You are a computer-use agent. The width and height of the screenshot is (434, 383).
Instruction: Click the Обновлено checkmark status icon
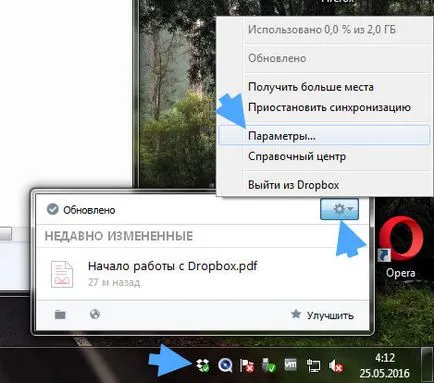click(x=53, y=209)
